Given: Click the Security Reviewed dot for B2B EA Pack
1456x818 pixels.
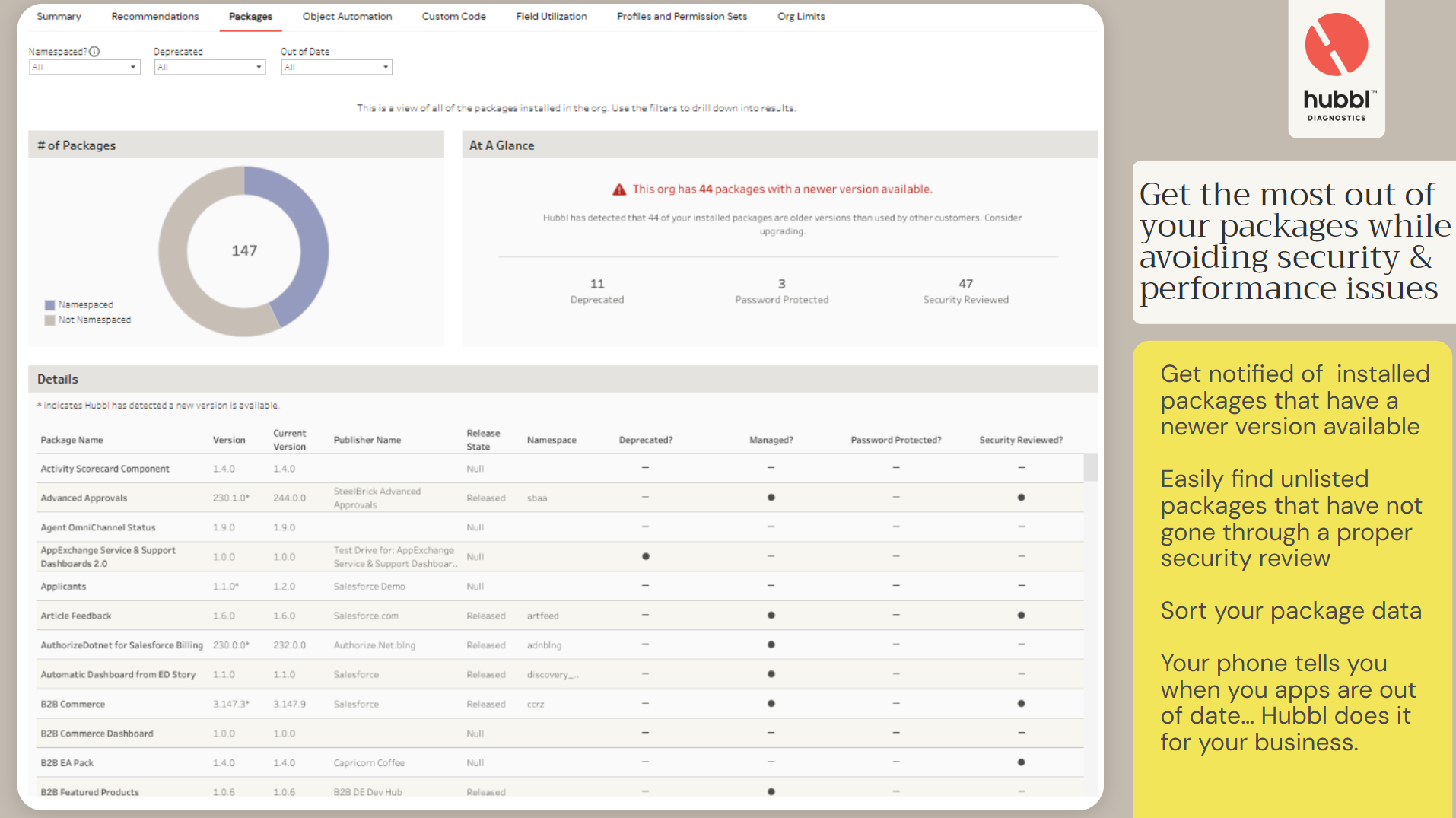Looking at the screenshot, I should click(1022, 762).
